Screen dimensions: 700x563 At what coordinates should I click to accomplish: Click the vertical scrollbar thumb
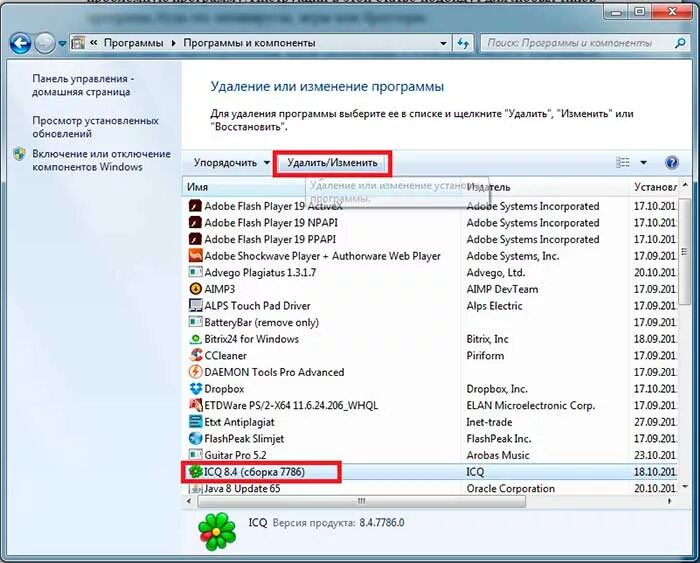coord(684,252)
